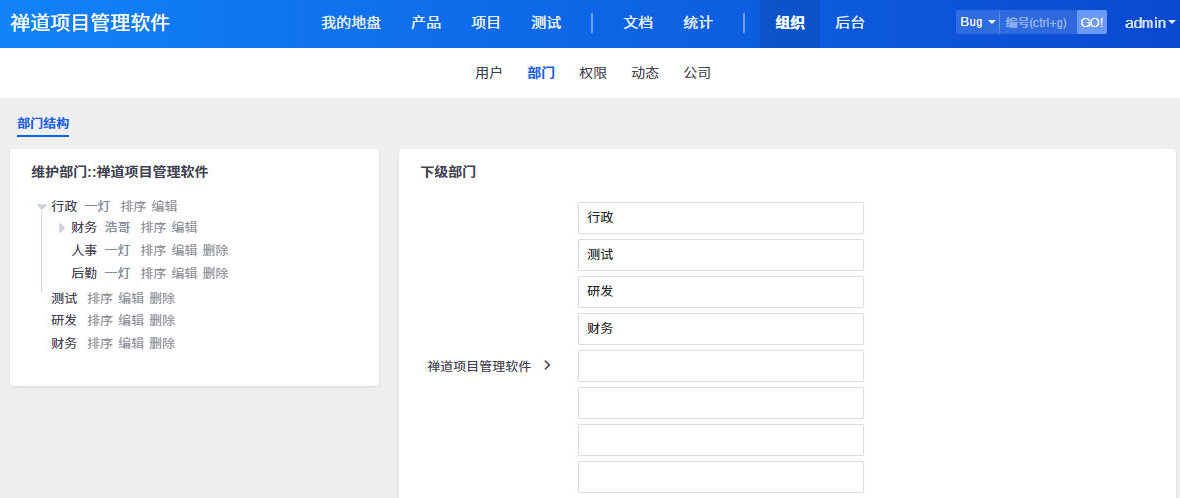This screenshot has width=1180, height=498.
Task: Open the 统计 menu item
Action: [698, 23]
